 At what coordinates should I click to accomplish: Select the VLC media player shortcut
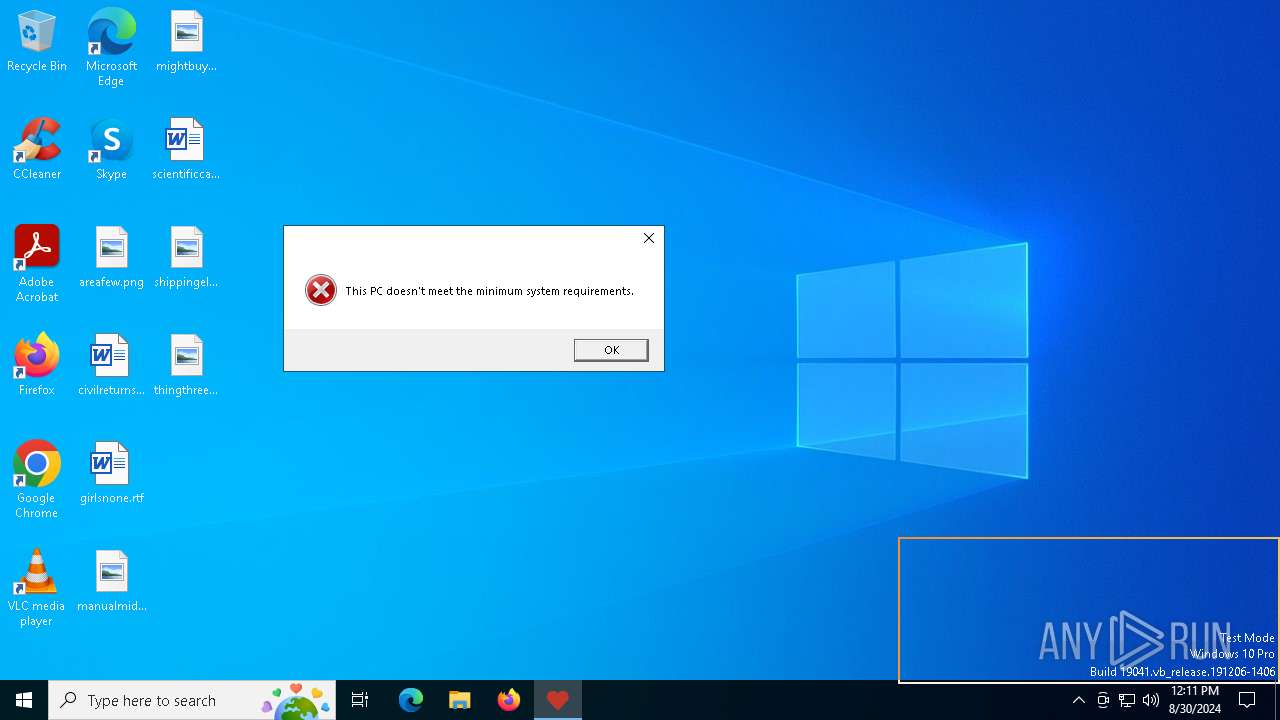(37, 588)
